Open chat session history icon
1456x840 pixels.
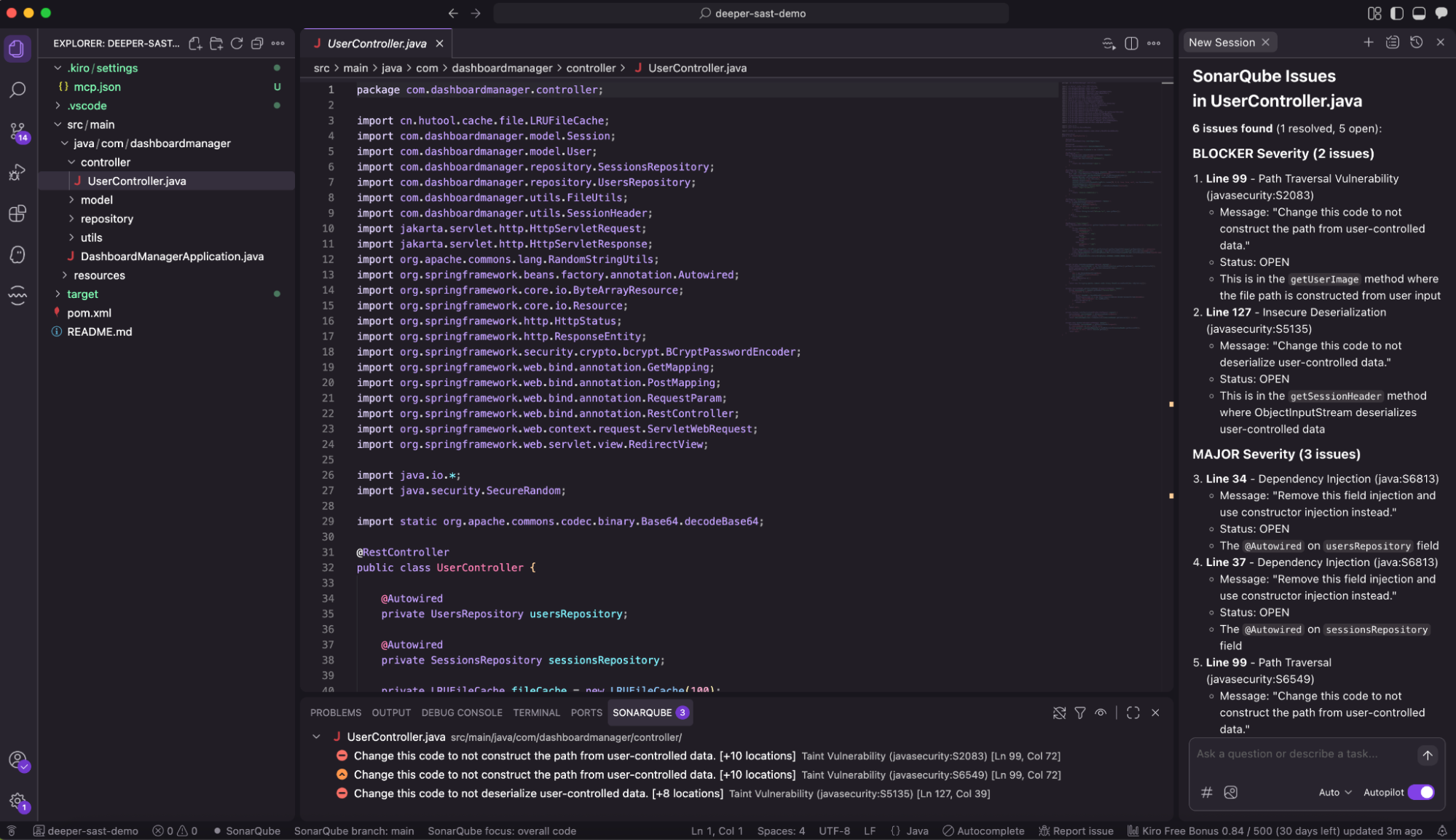pos(1416,42)
